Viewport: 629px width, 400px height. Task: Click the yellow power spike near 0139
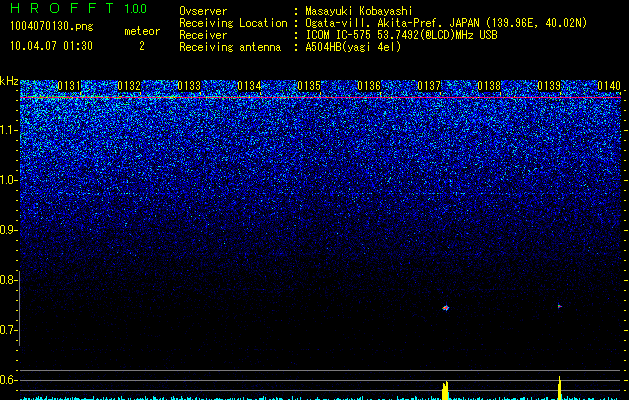(x=559, y=388)
